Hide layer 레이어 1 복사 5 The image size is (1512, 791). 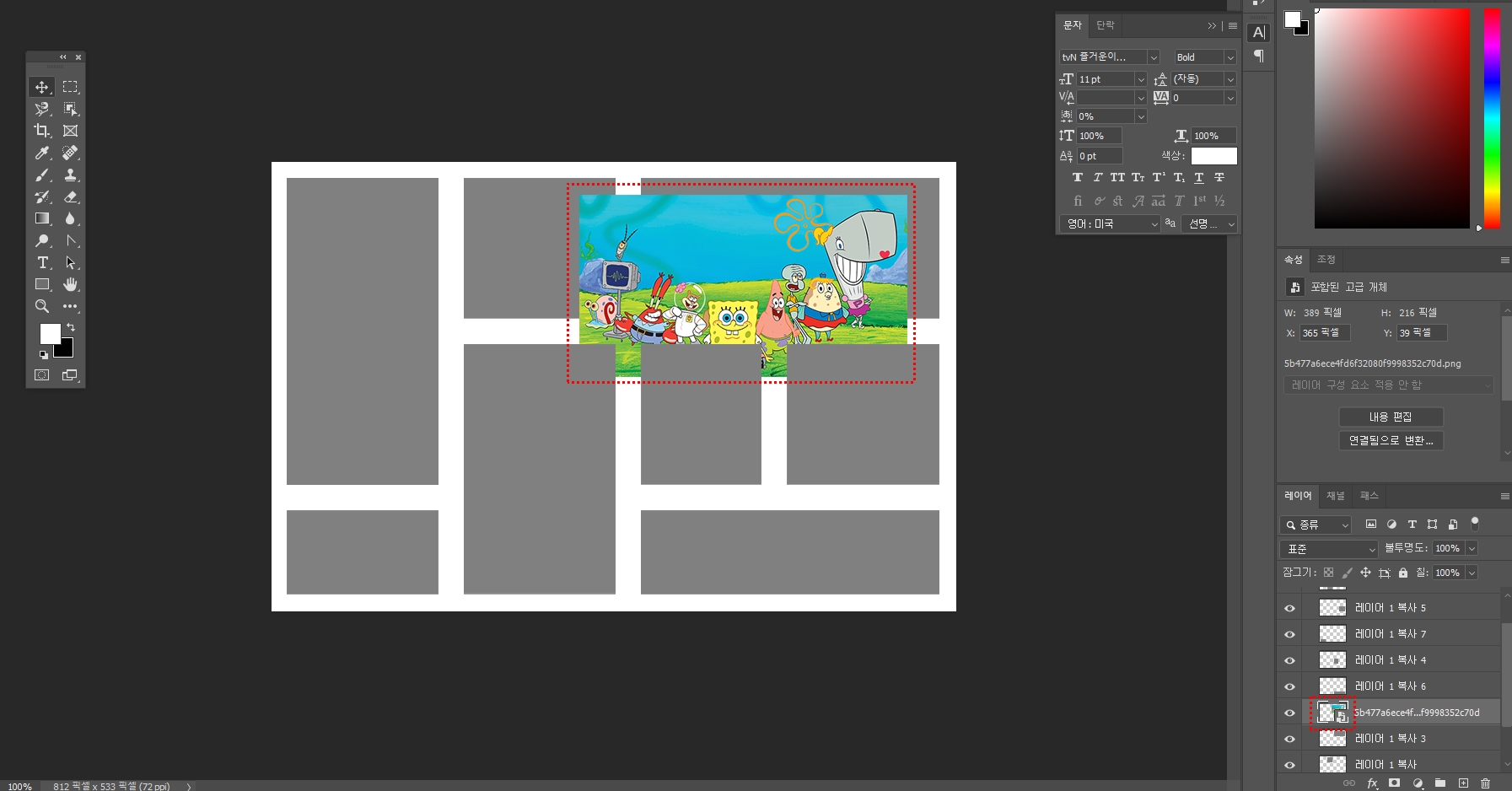[1289, 608]
